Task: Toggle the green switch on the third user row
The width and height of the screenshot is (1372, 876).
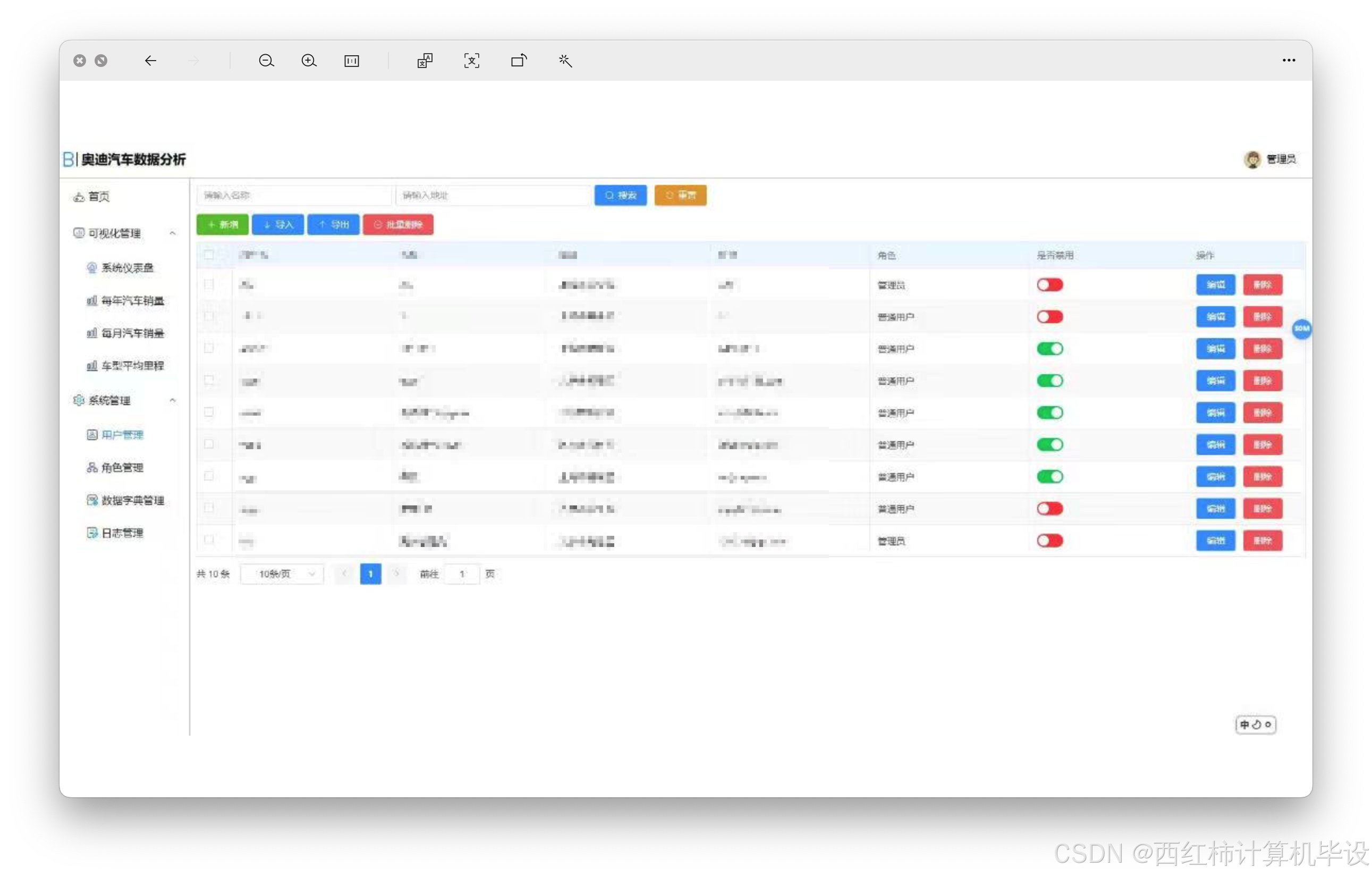Action: tap(1050, 349)
